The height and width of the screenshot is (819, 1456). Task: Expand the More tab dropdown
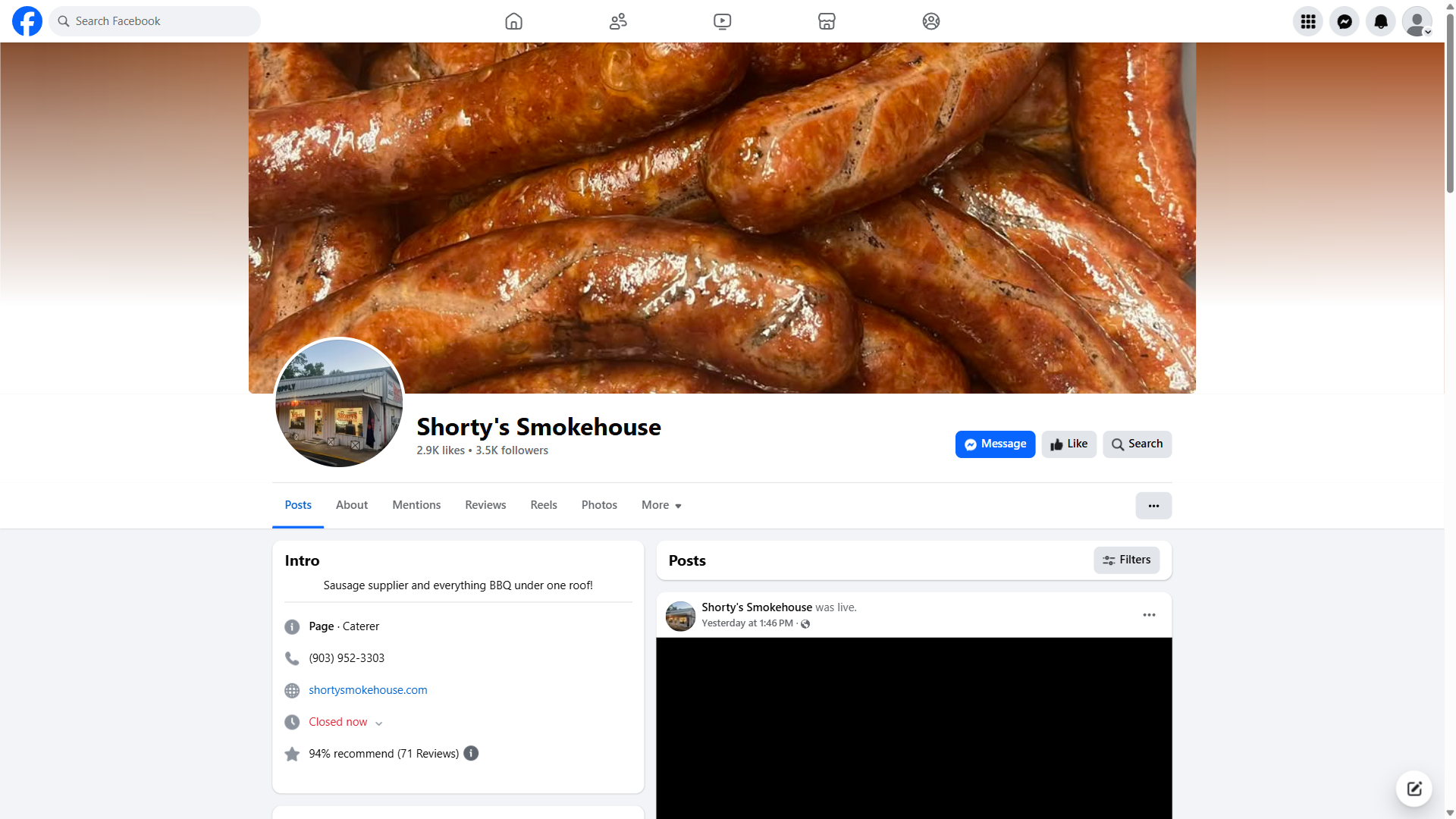[661, 505]
